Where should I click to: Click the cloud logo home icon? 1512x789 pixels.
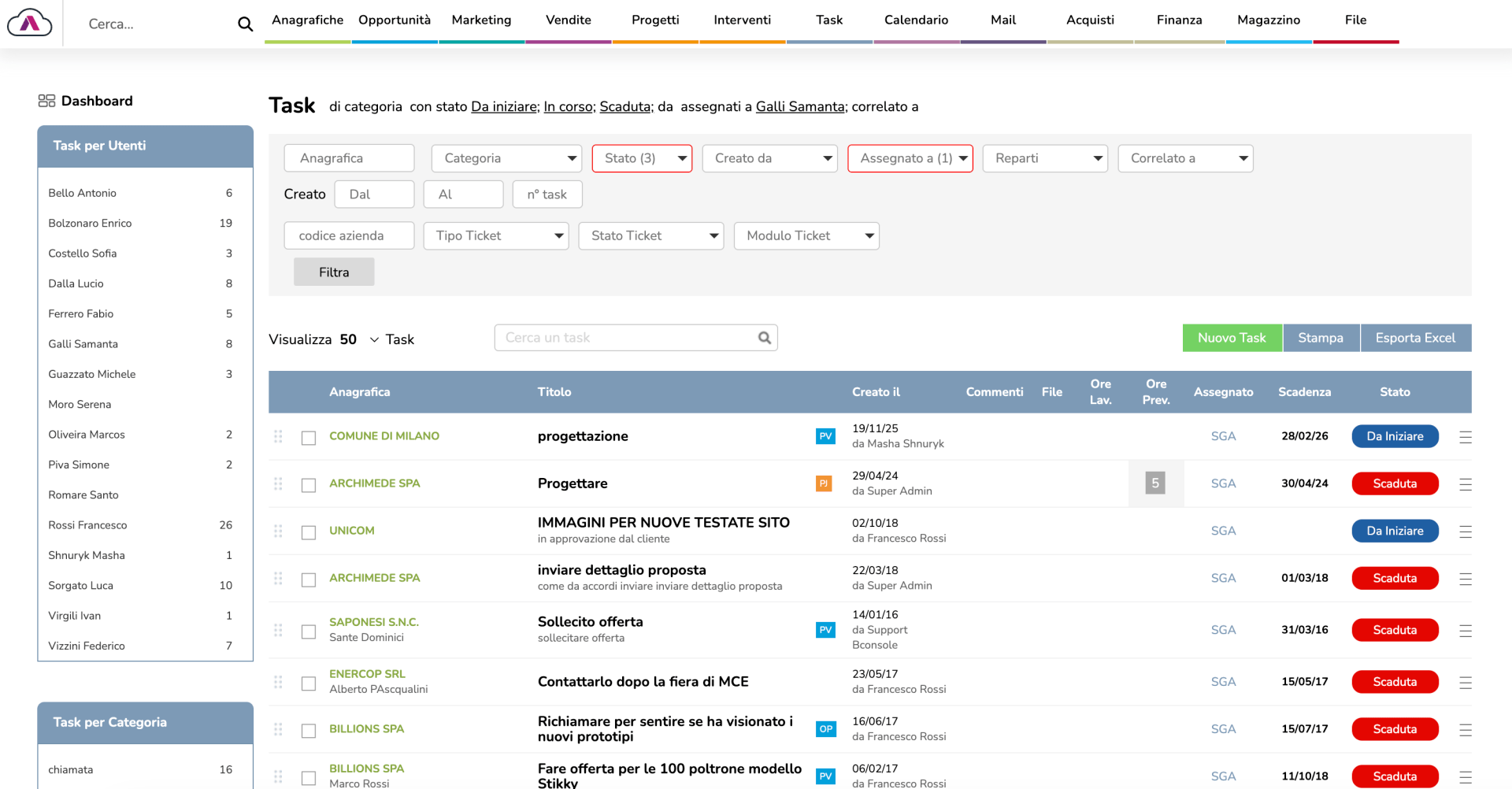(29, 24)
